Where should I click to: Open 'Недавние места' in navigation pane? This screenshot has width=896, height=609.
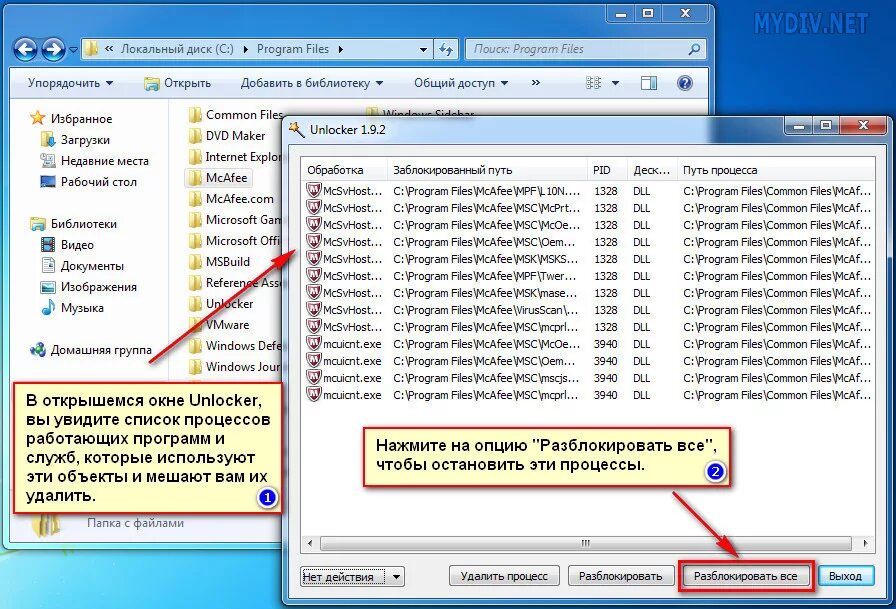click(x=94, y=161)
